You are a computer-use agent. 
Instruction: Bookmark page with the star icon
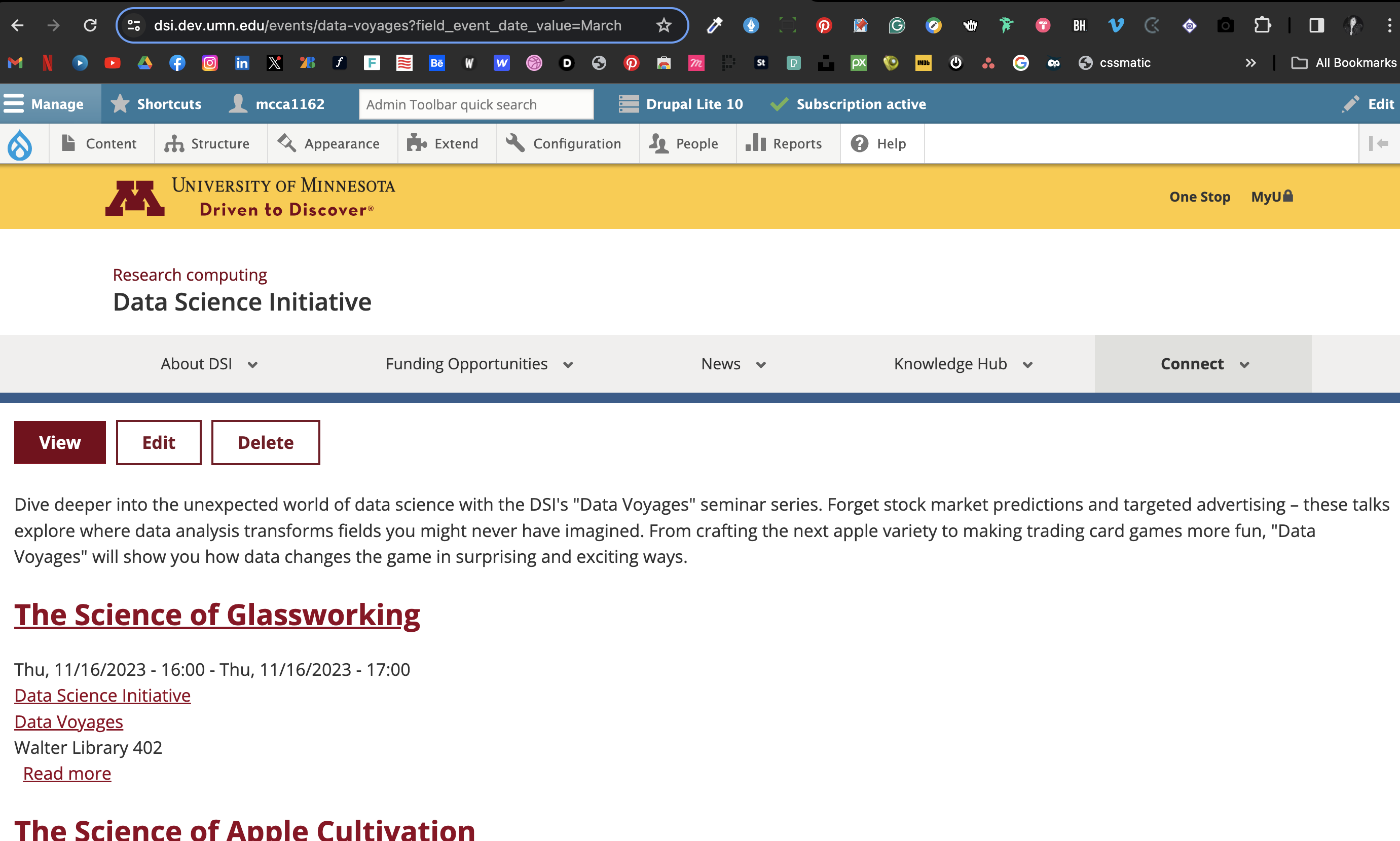pos(664,25)
